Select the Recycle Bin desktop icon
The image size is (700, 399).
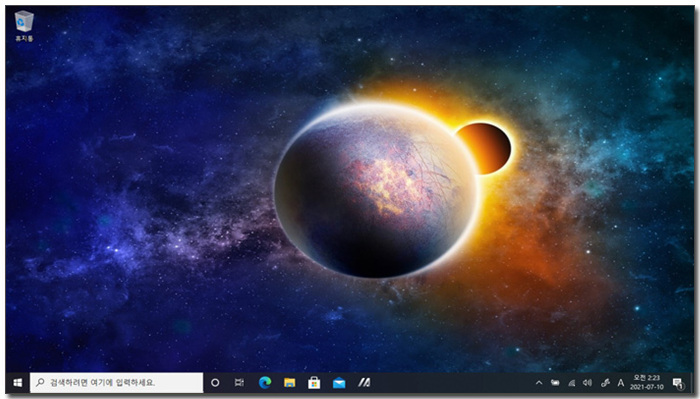[24, 26]
